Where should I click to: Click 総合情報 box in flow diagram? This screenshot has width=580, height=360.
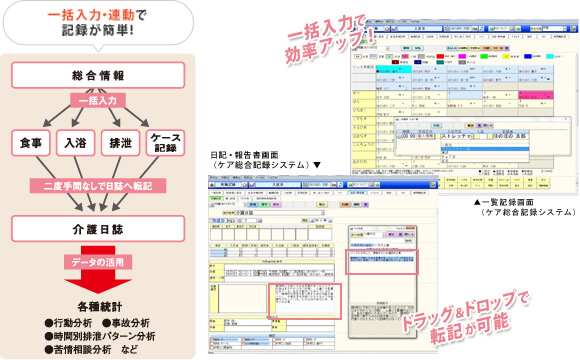coord(98,75)
